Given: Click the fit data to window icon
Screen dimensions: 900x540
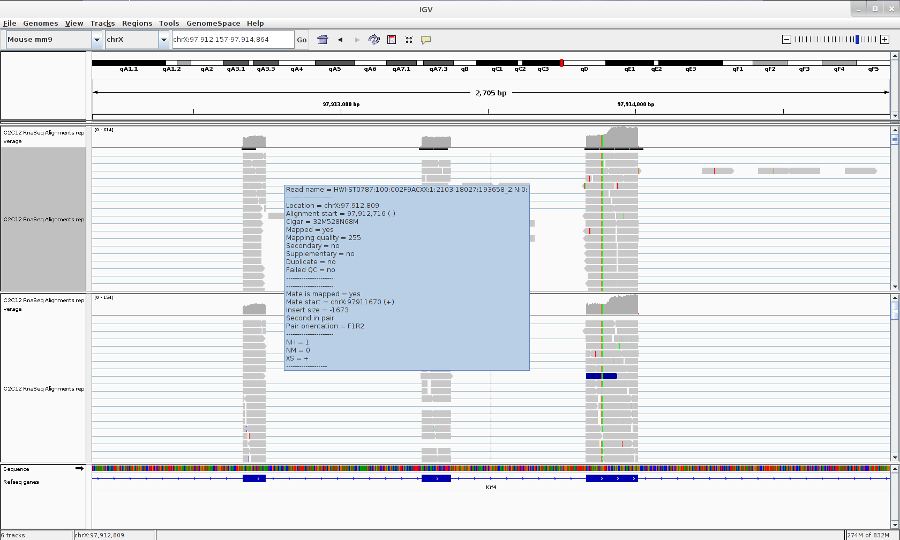Looking at the screenshot, I should [409, 40].
